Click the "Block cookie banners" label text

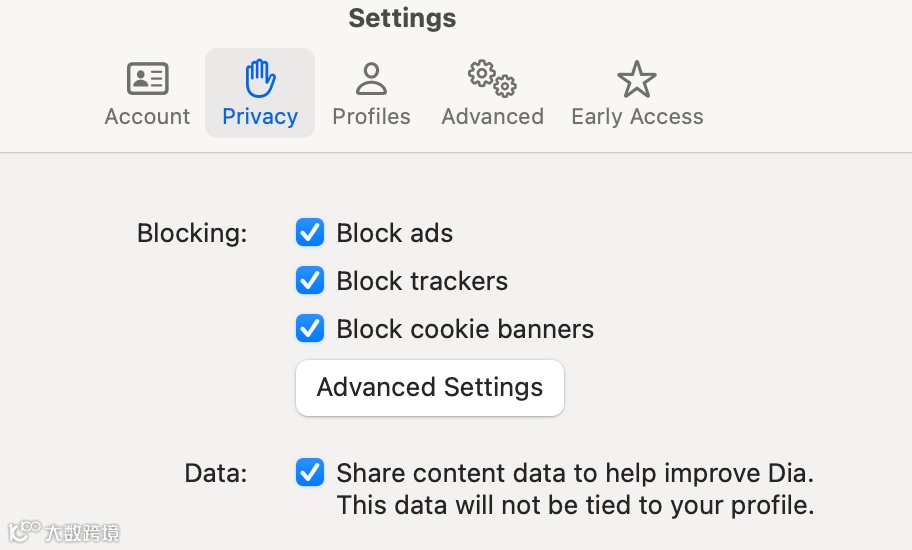pos(465,329)
